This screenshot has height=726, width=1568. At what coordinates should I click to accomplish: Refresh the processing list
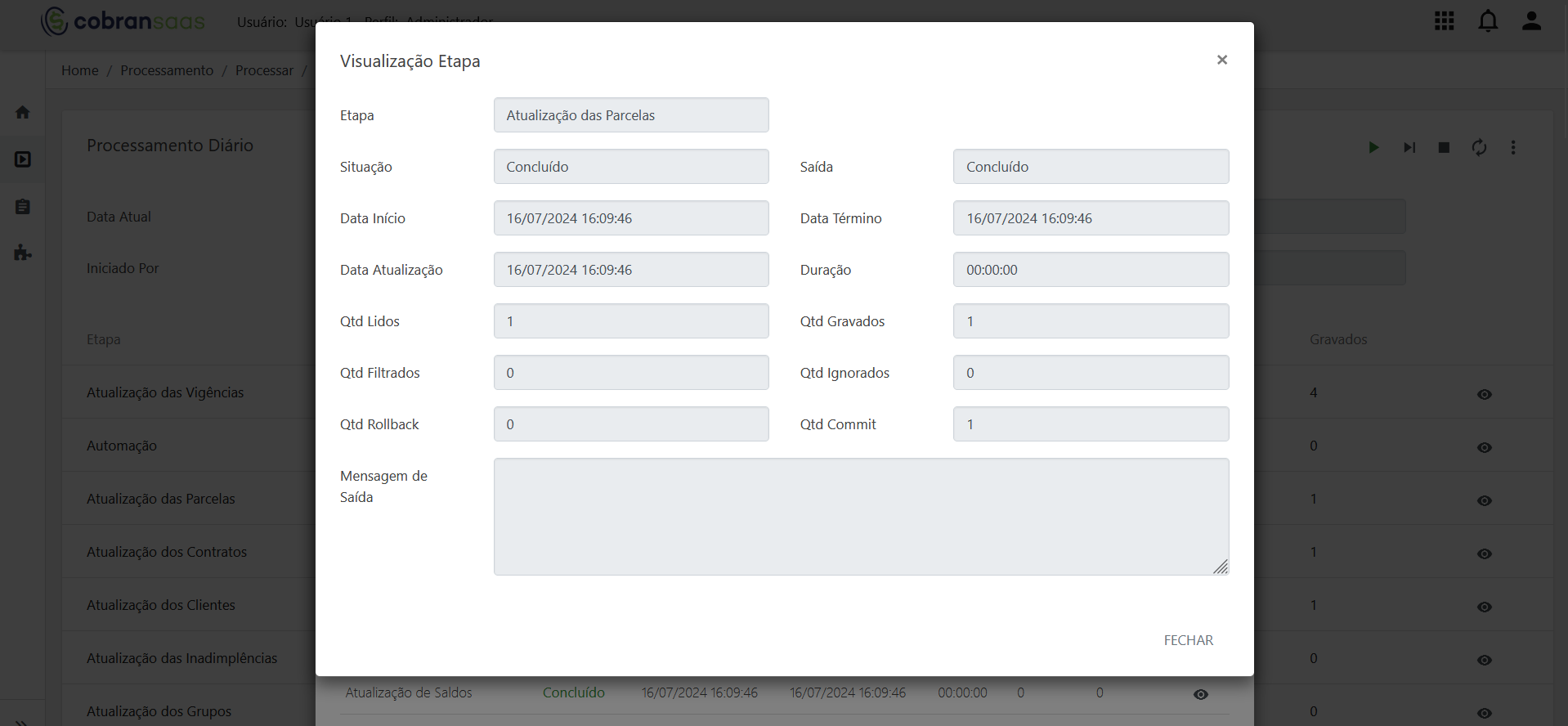click(1479, 148)
